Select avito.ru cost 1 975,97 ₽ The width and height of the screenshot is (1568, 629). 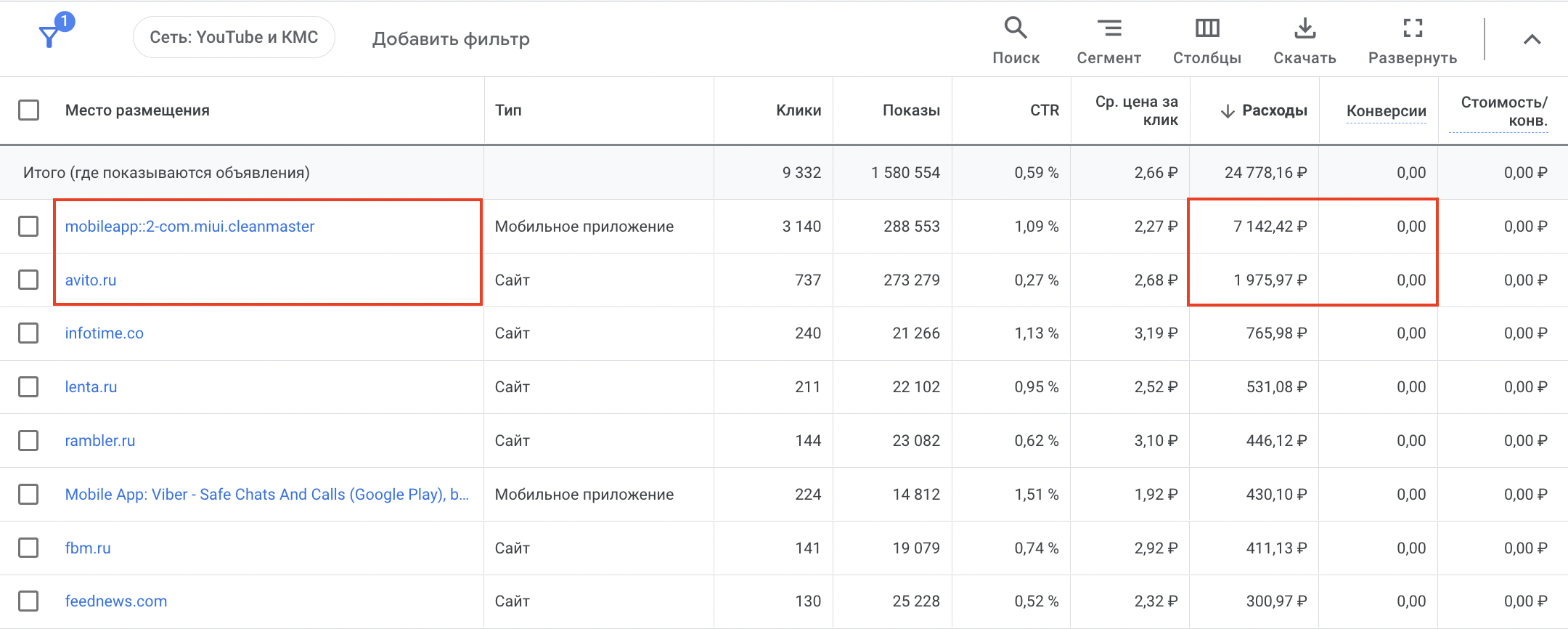(x=1270, y=280)
